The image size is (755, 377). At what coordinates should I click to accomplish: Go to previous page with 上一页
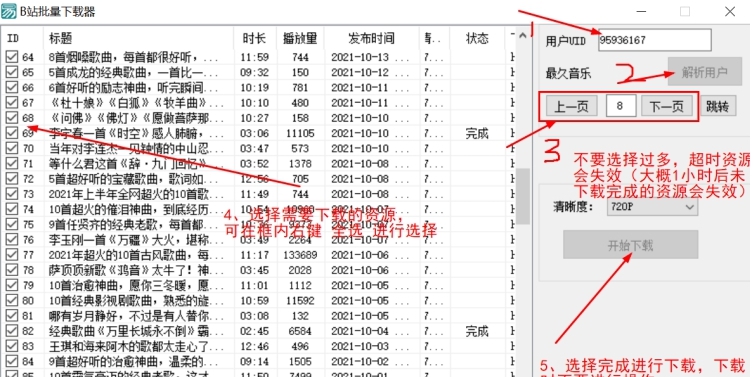572,106
